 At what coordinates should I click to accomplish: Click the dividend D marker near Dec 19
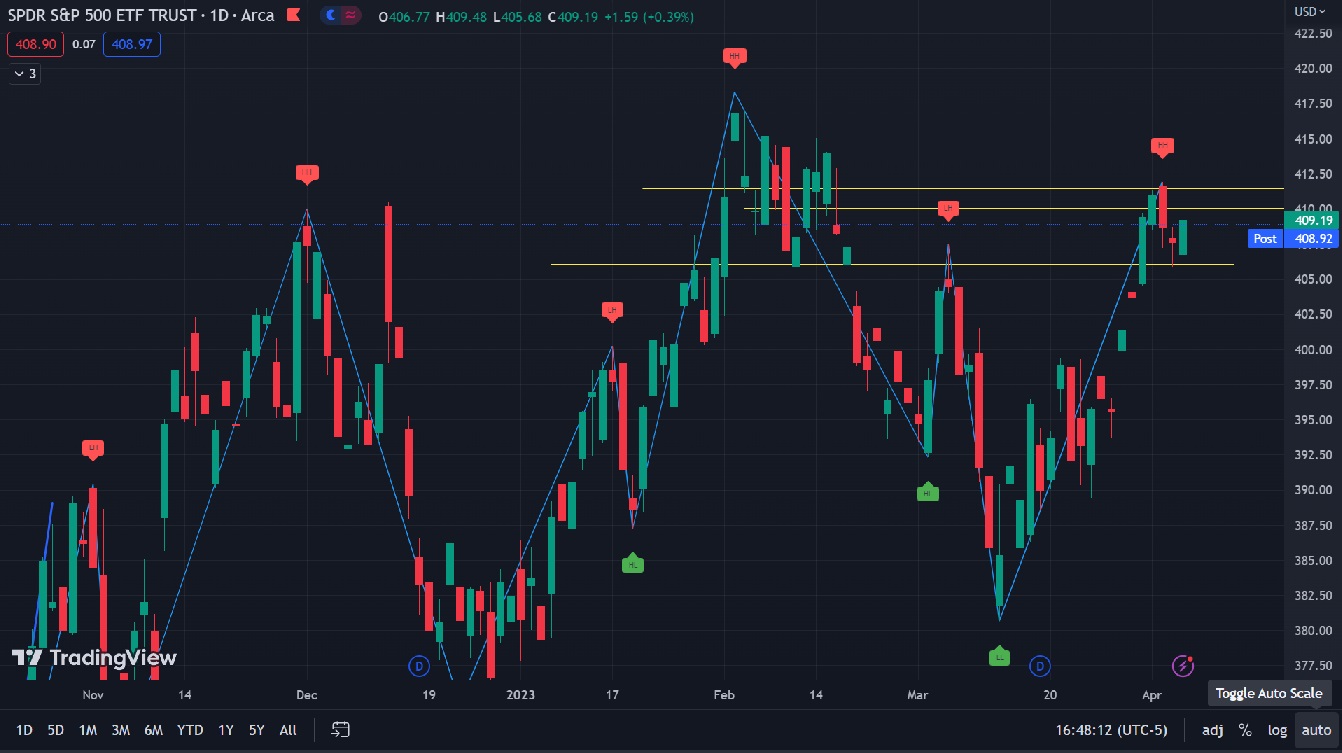pos(419,665)
